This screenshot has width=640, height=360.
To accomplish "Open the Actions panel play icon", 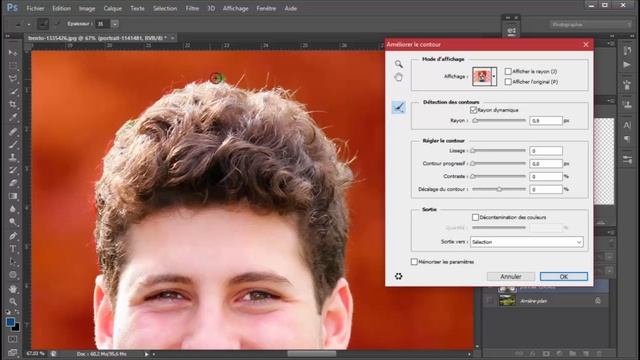I will click(x=627, y=64).
